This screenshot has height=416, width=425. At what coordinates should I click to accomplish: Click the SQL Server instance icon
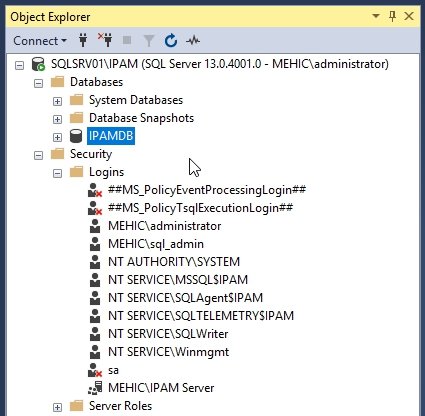point(38,64)
